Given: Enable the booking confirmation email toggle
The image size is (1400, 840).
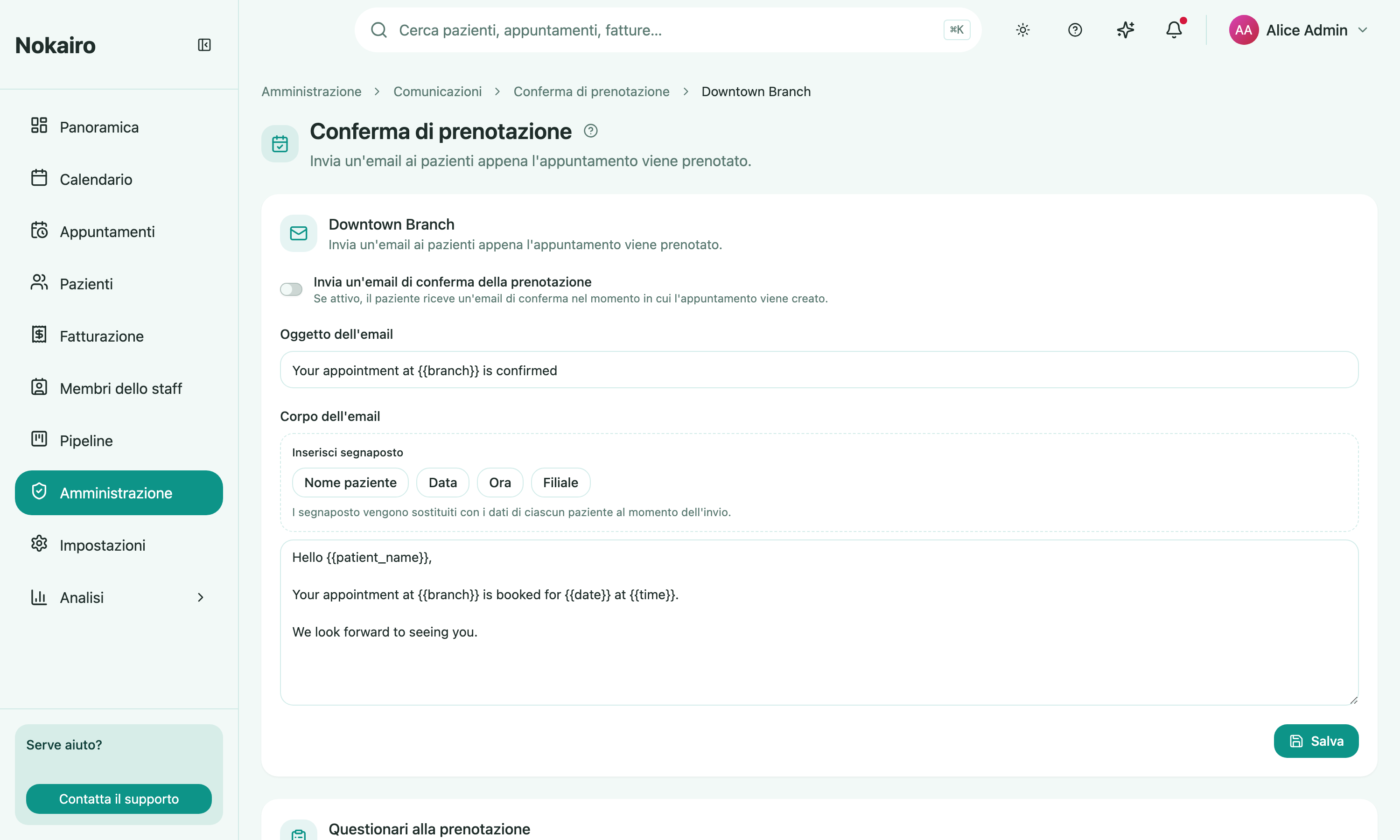Looking at the screenshot, I should (x=291, y=290).
